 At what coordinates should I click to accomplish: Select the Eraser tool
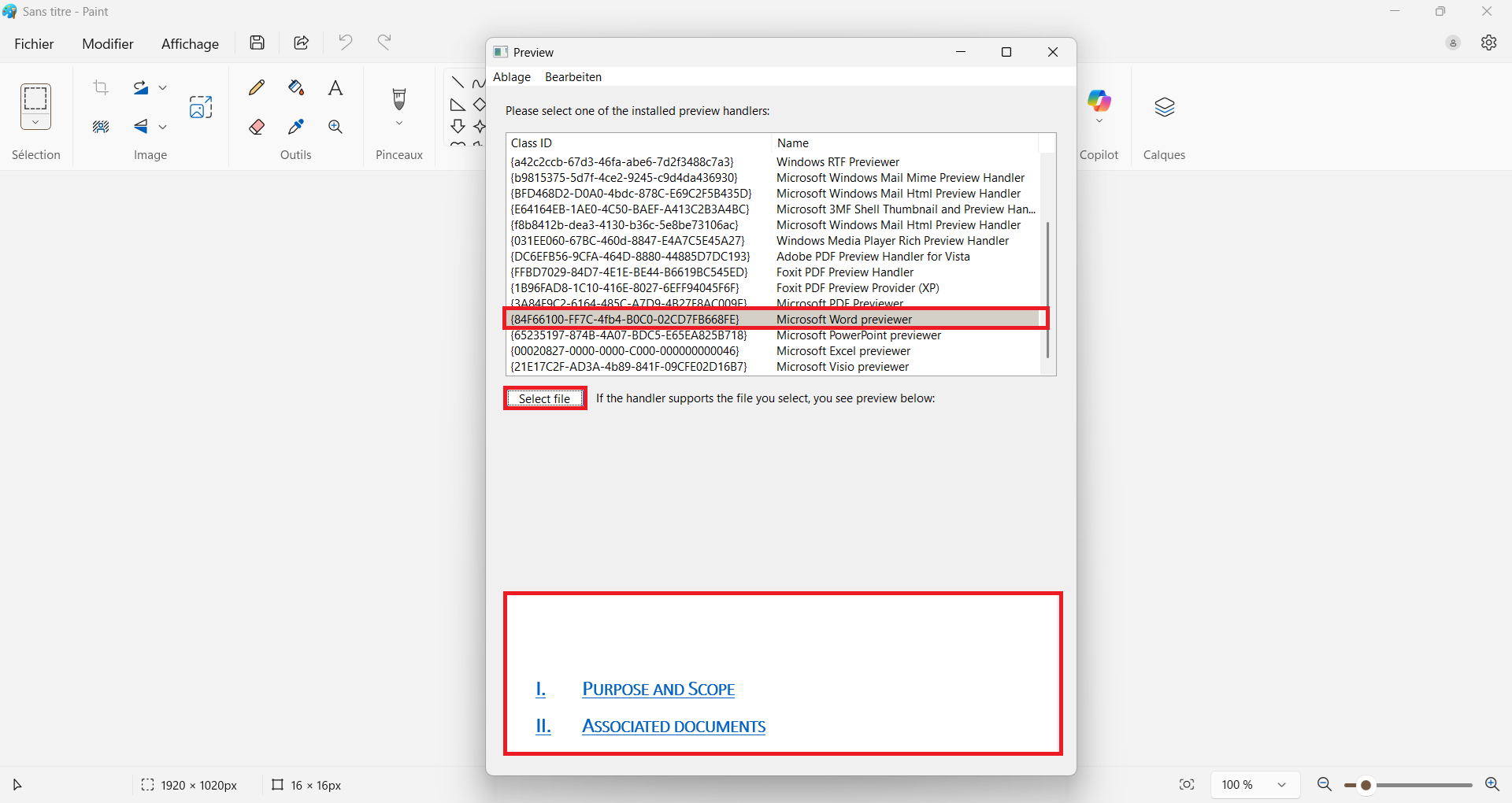(257, 127)
